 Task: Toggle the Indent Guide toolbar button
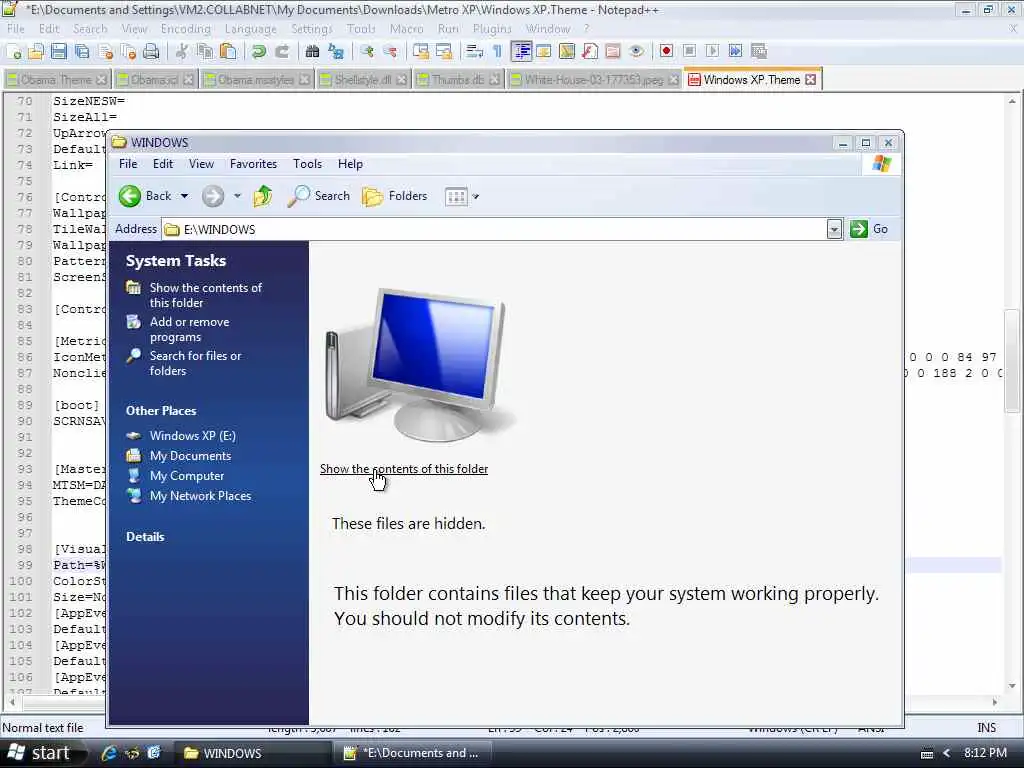click(x=521, y=51)
